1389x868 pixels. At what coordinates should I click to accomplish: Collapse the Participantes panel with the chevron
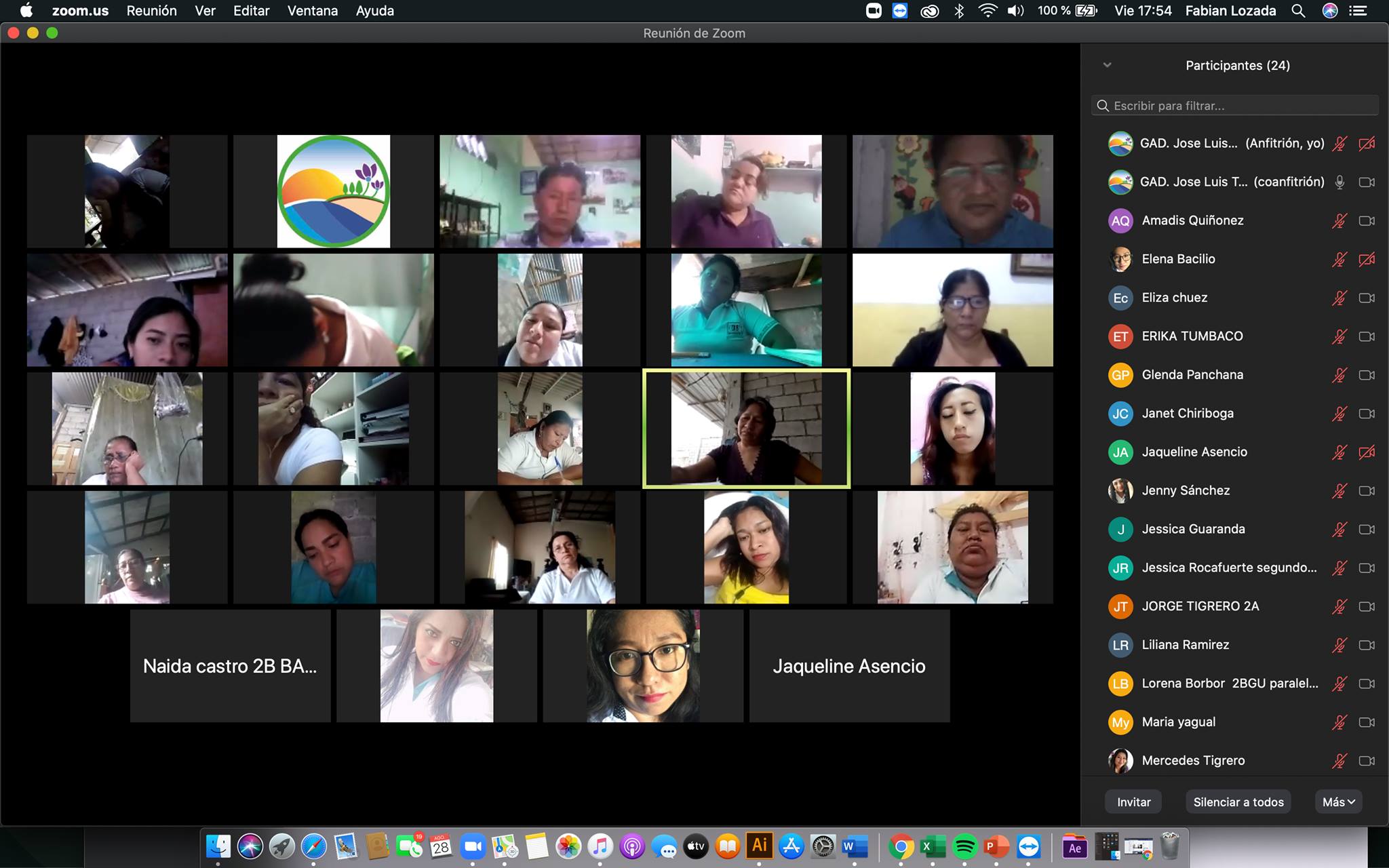(x=1108, y=65)
